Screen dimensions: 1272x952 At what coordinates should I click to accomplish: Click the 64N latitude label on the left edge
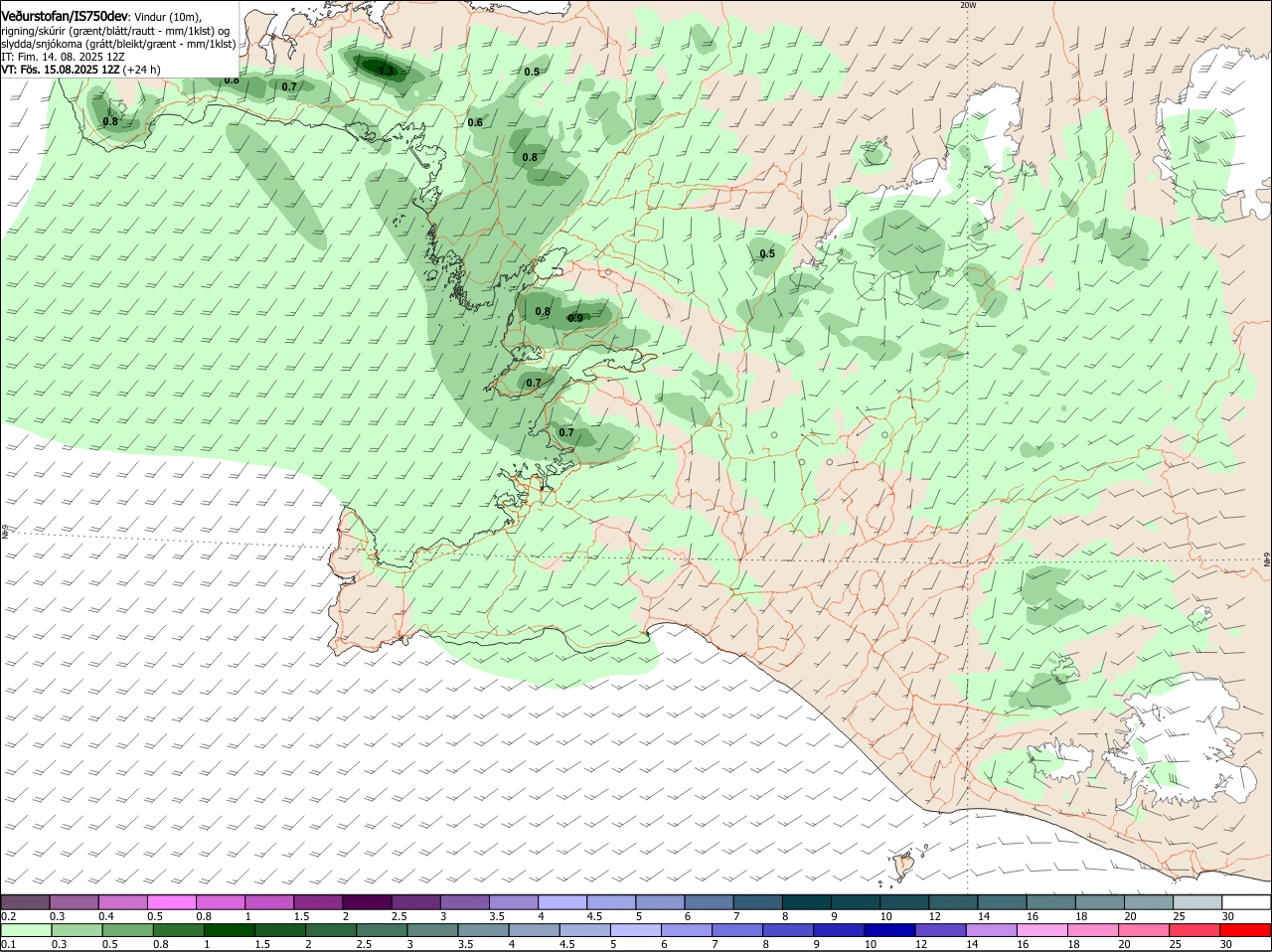[x=4, y=534]
